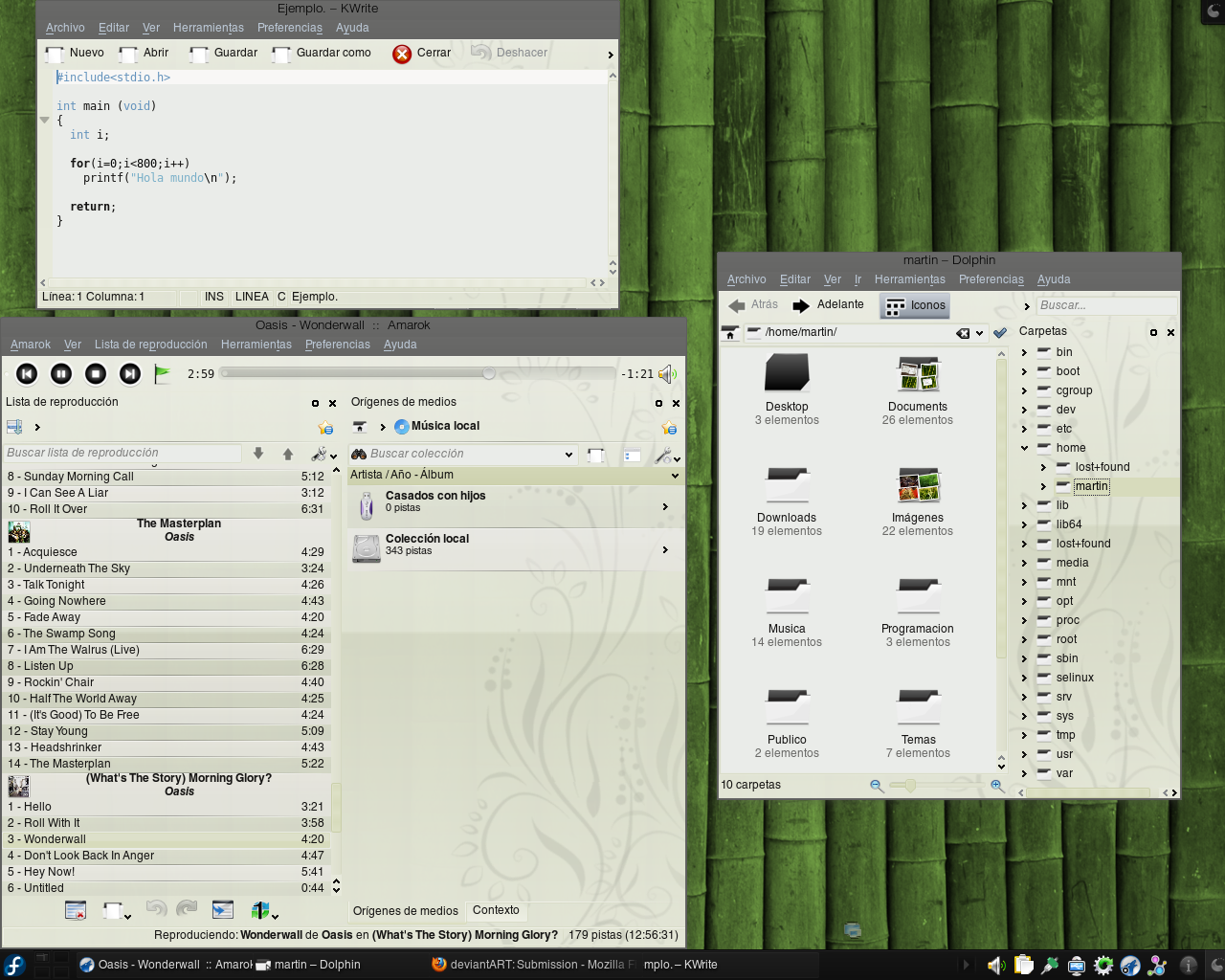Select Don't Look Back In Anger track
Image resolution: width=1225 pixels, height=980 pixels.
(x=167, y=856)
